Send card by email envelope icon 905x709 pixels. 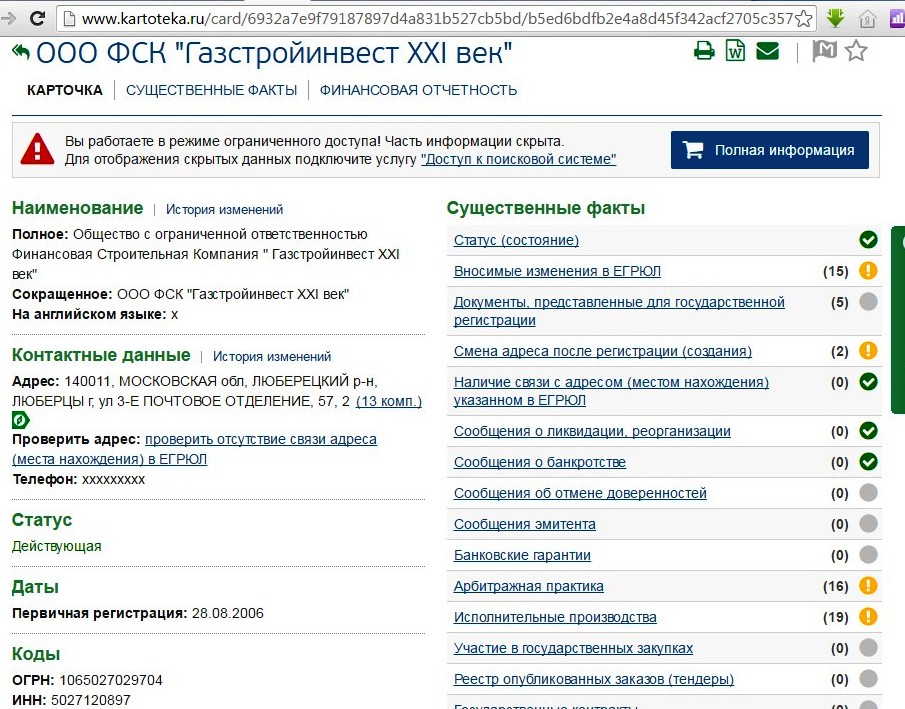(x=768, y=51)
